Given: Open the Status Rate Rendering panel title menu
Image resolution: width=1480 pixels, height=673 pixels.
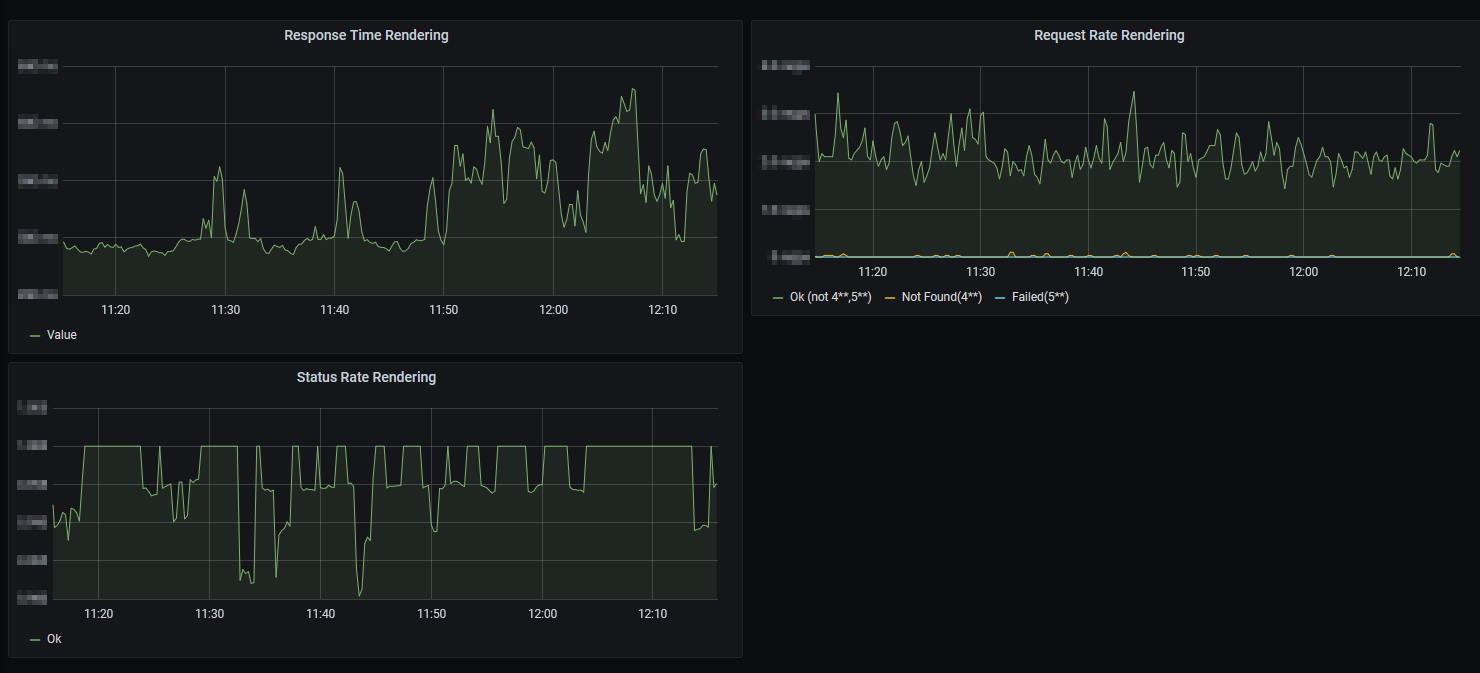Looking at the screenshot, I should tap(366, 377).
